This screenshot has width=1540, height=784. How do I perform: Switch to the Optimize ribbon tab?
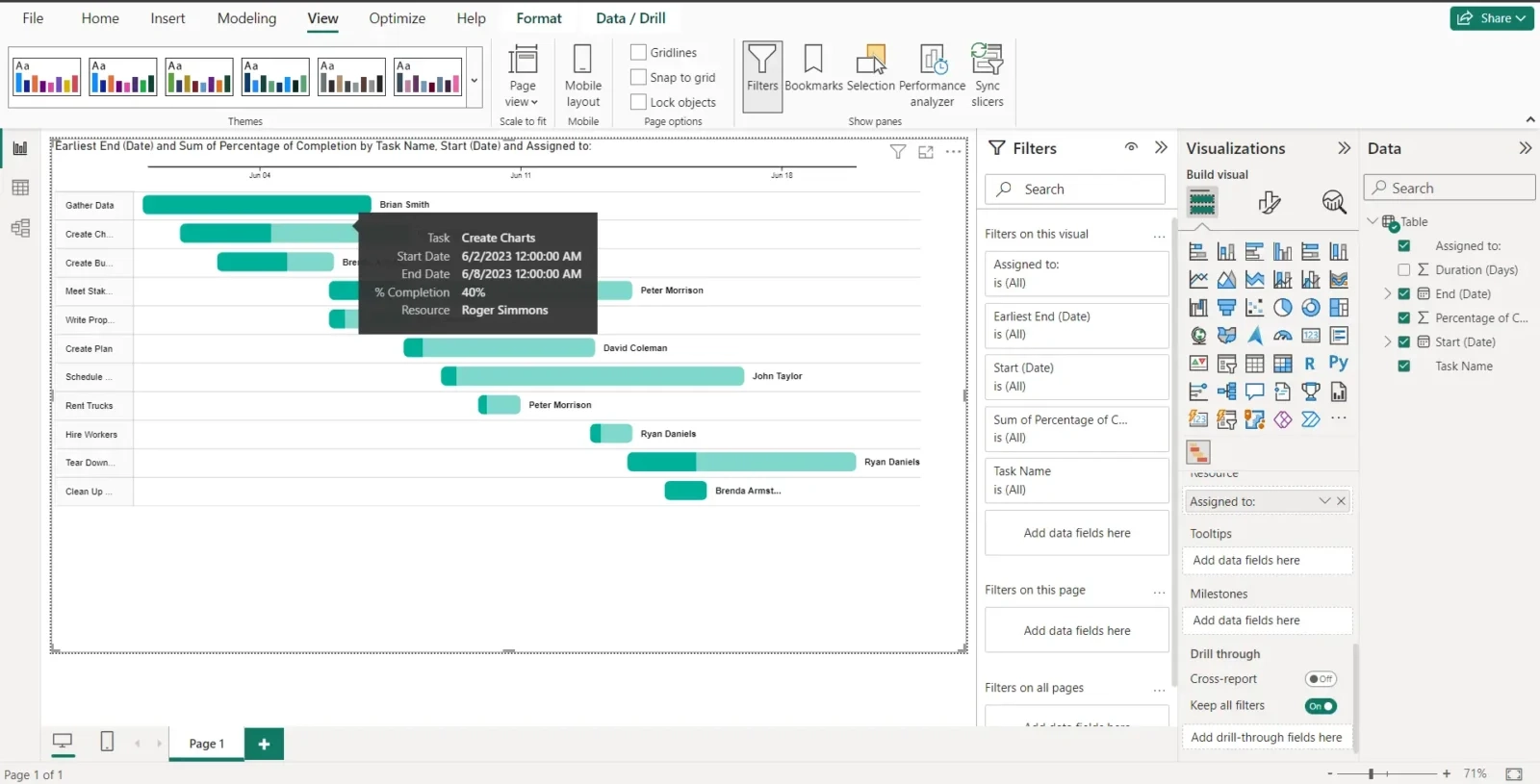tap(397, 18)
